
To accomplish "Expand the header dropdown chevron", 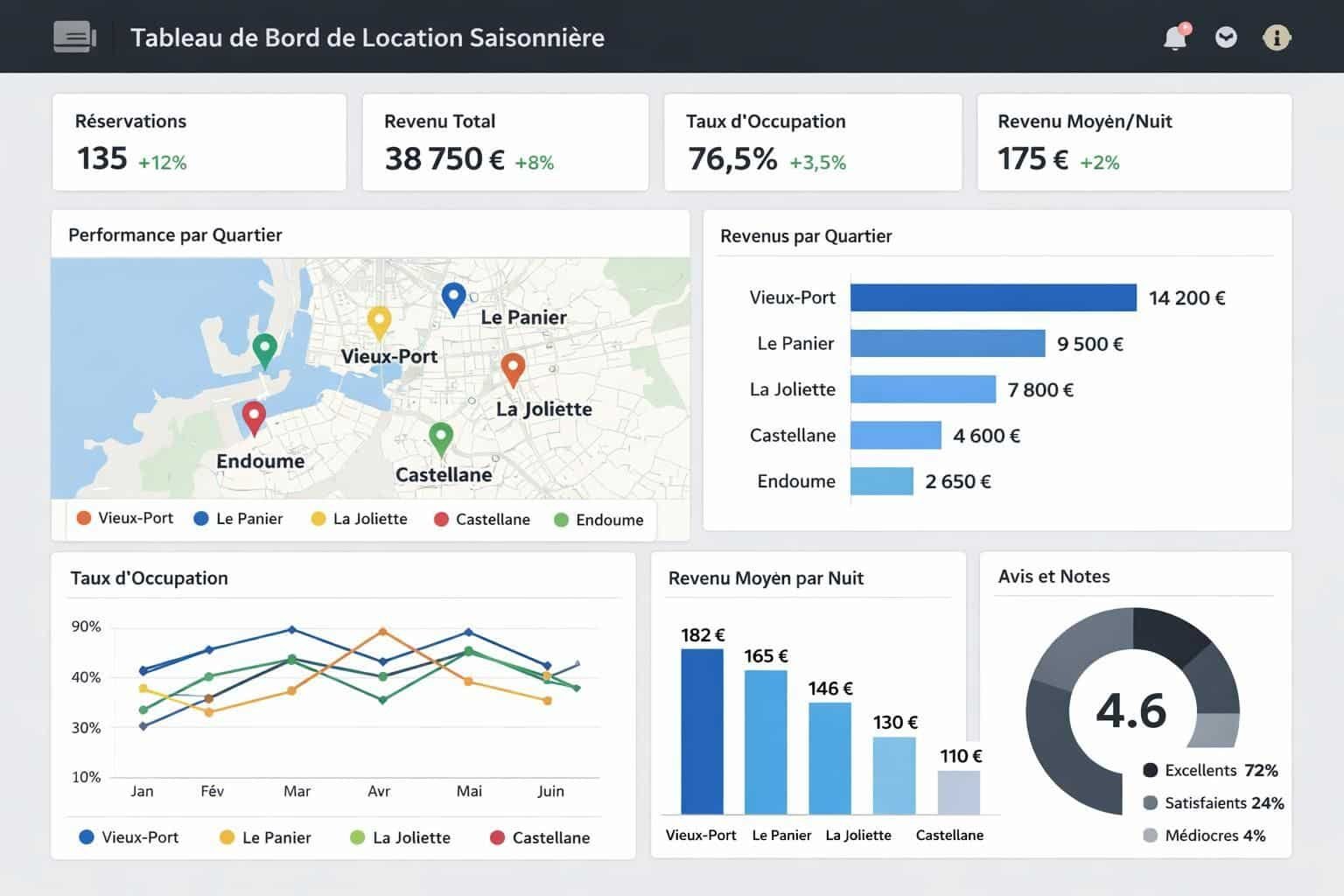I will pyautogui.click(x=1226, y=38).
